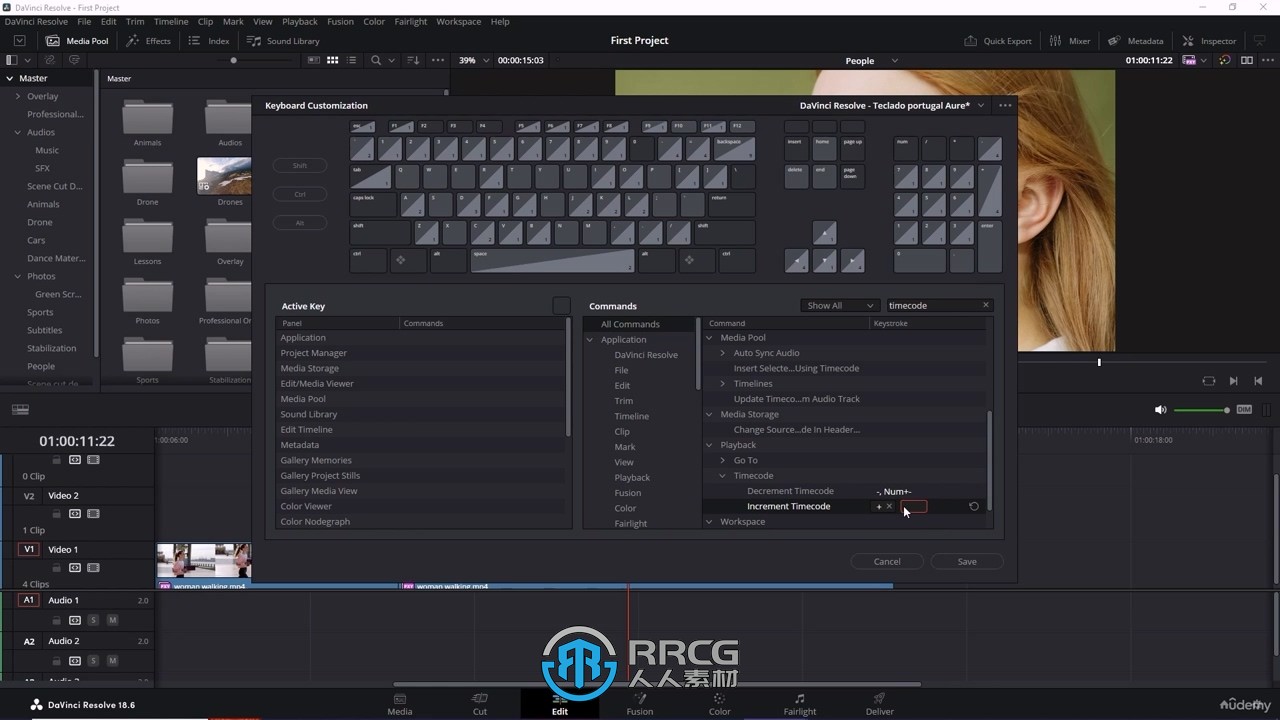Screen dimensions: 1280x720
Task: Switch media pool to thumbnail grid view
Action: pos(333,60)
